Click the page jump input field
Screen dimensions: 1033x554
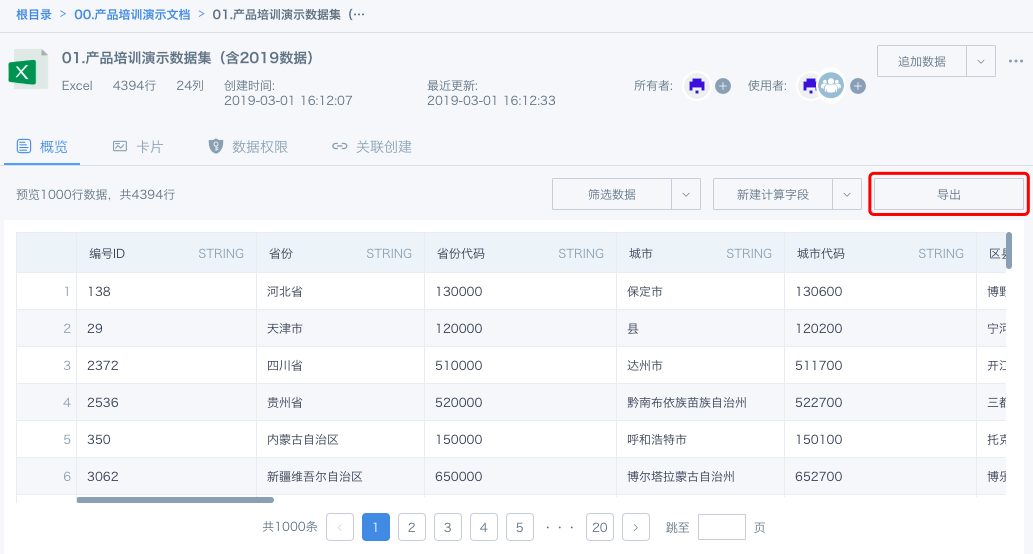pos(721,527)
